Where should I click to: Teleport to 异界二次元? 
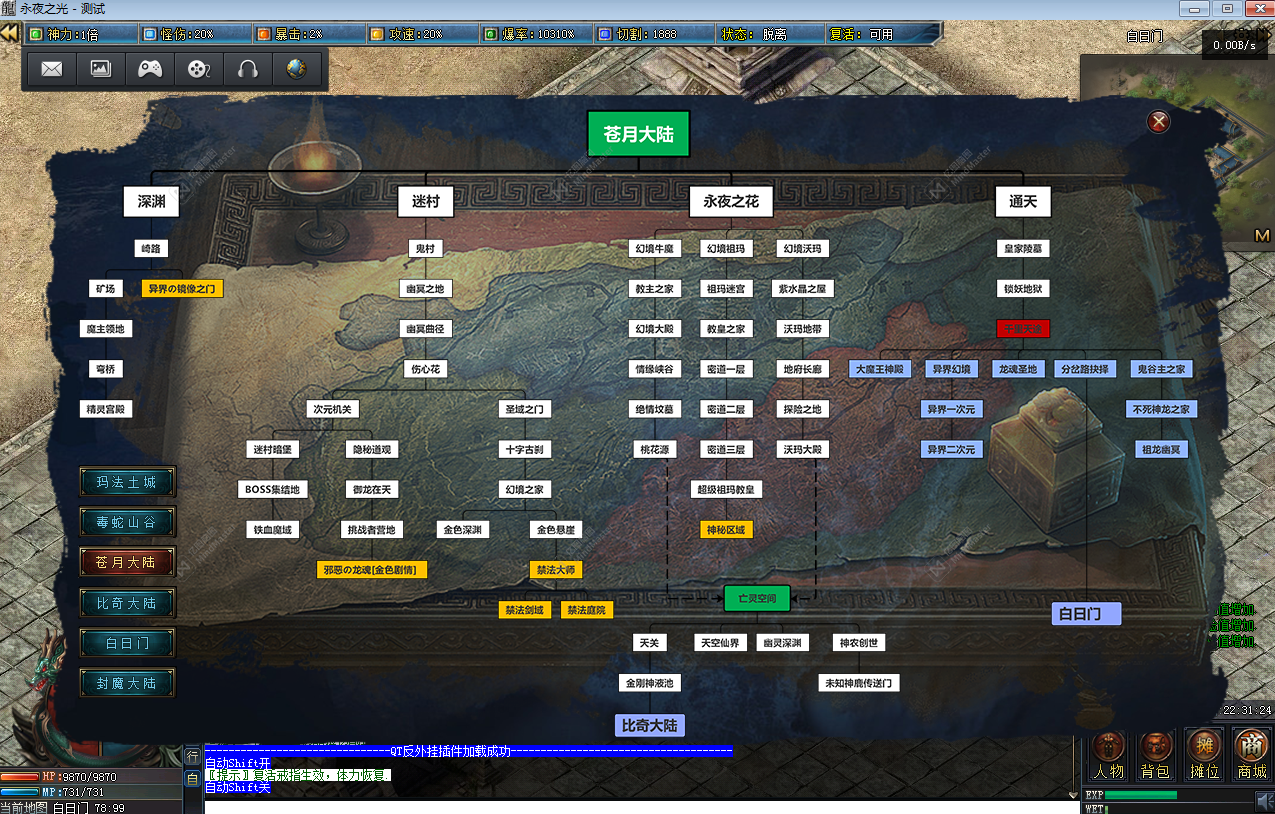coord(950,450)
